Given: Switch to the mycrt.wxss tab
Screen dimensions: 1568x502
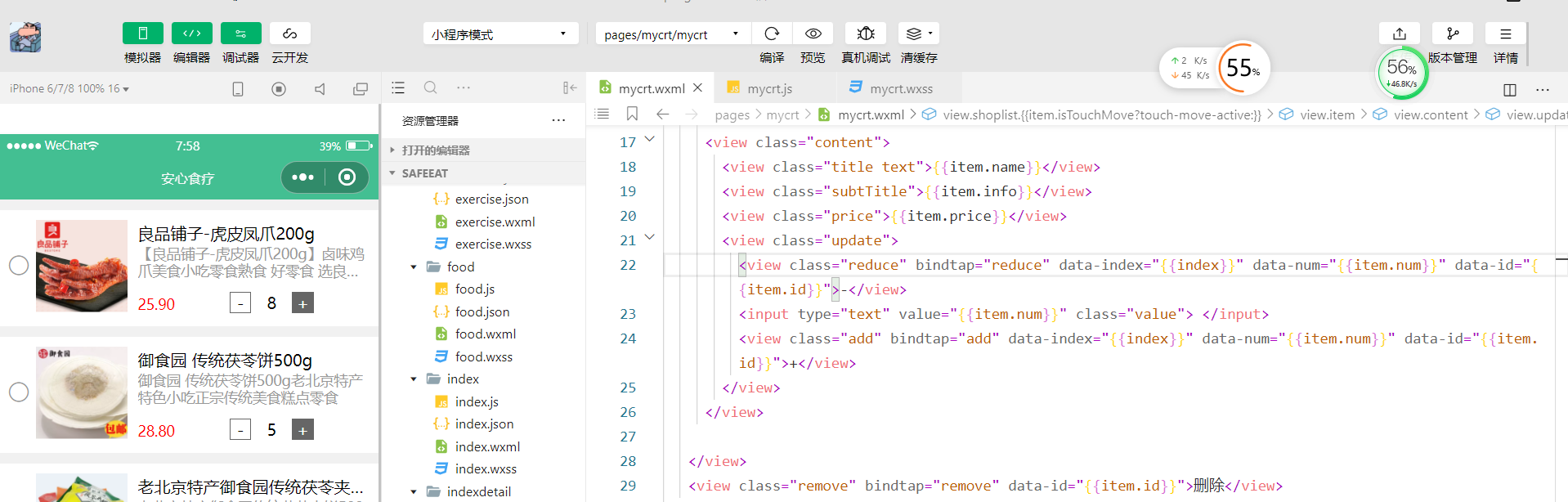Looking at the screenshot, I should pos(901,88).
